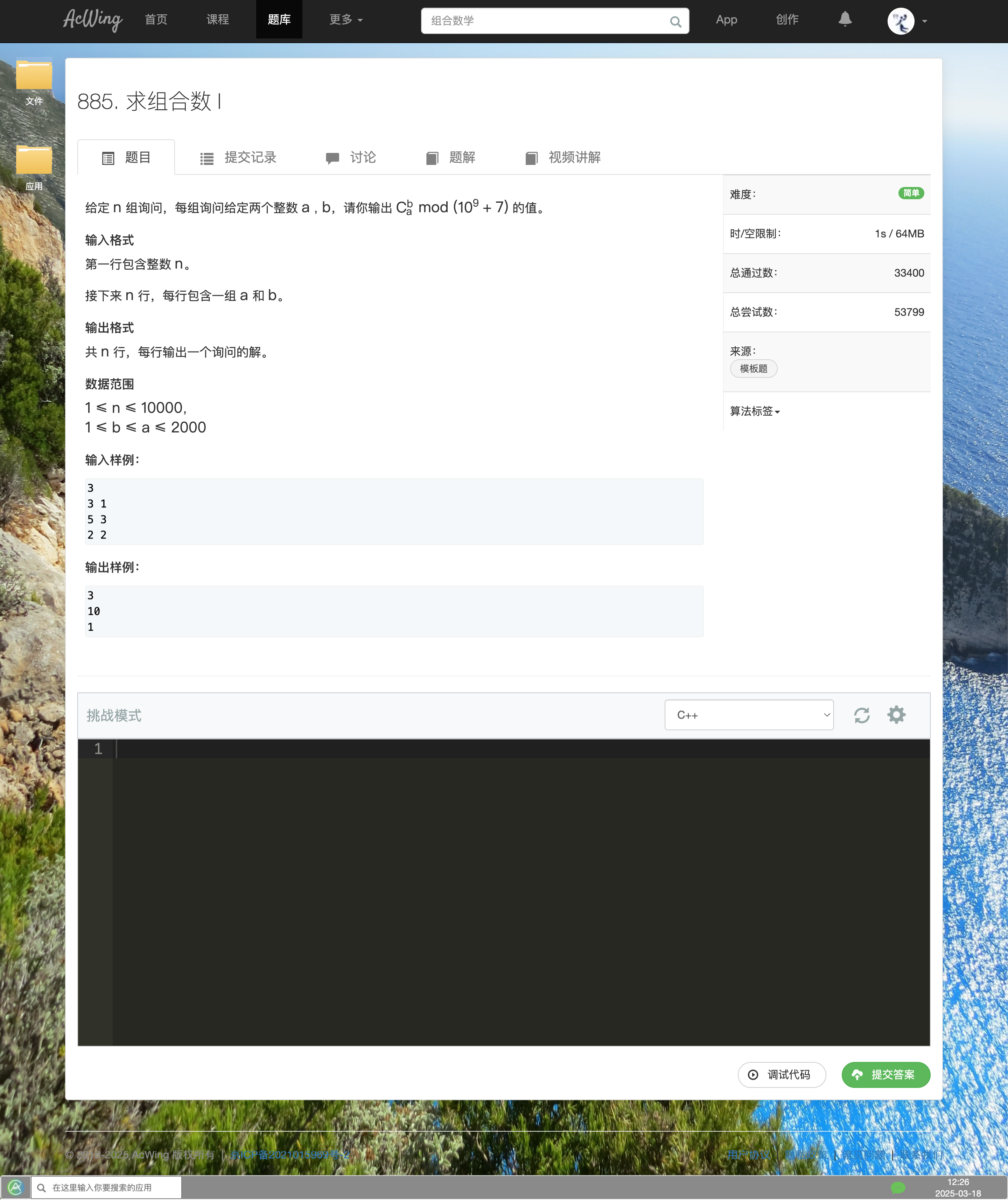1008x1200 pixels.
Task: Switch to the 讨论 tab
Action: (x=351, y=157)
